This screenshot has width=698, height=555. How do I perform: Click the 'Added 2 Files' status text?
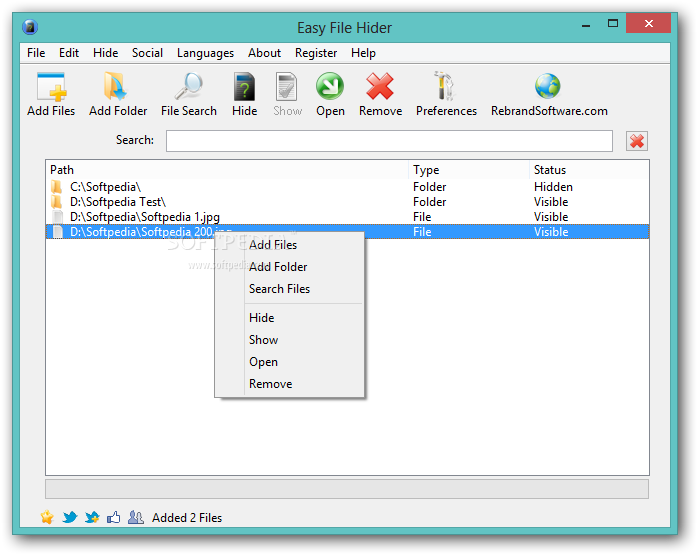tap(187, 518)
